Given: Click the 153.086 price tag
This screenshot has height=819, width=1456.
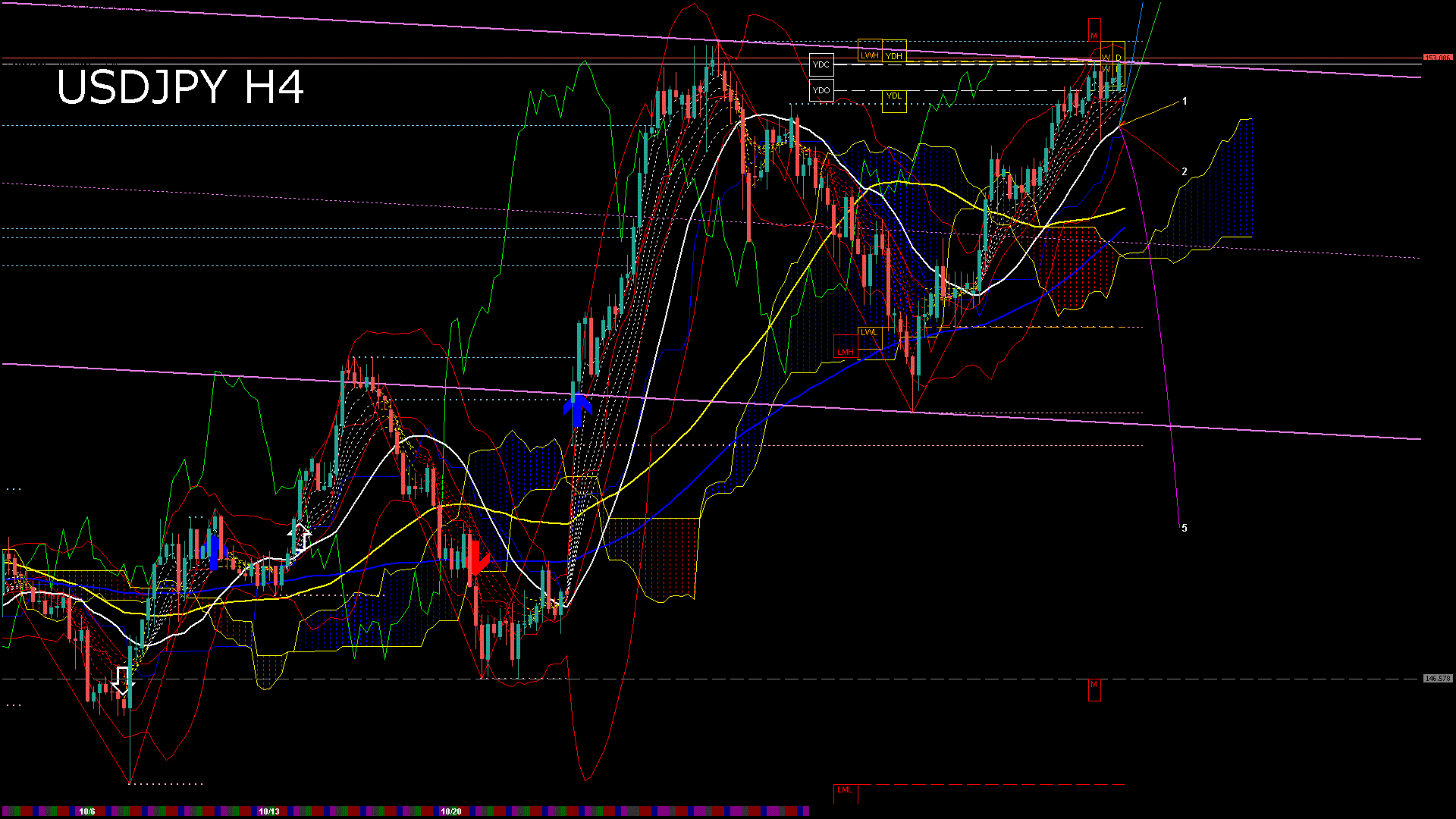Looking at the screenshot, I should 1437,58.
